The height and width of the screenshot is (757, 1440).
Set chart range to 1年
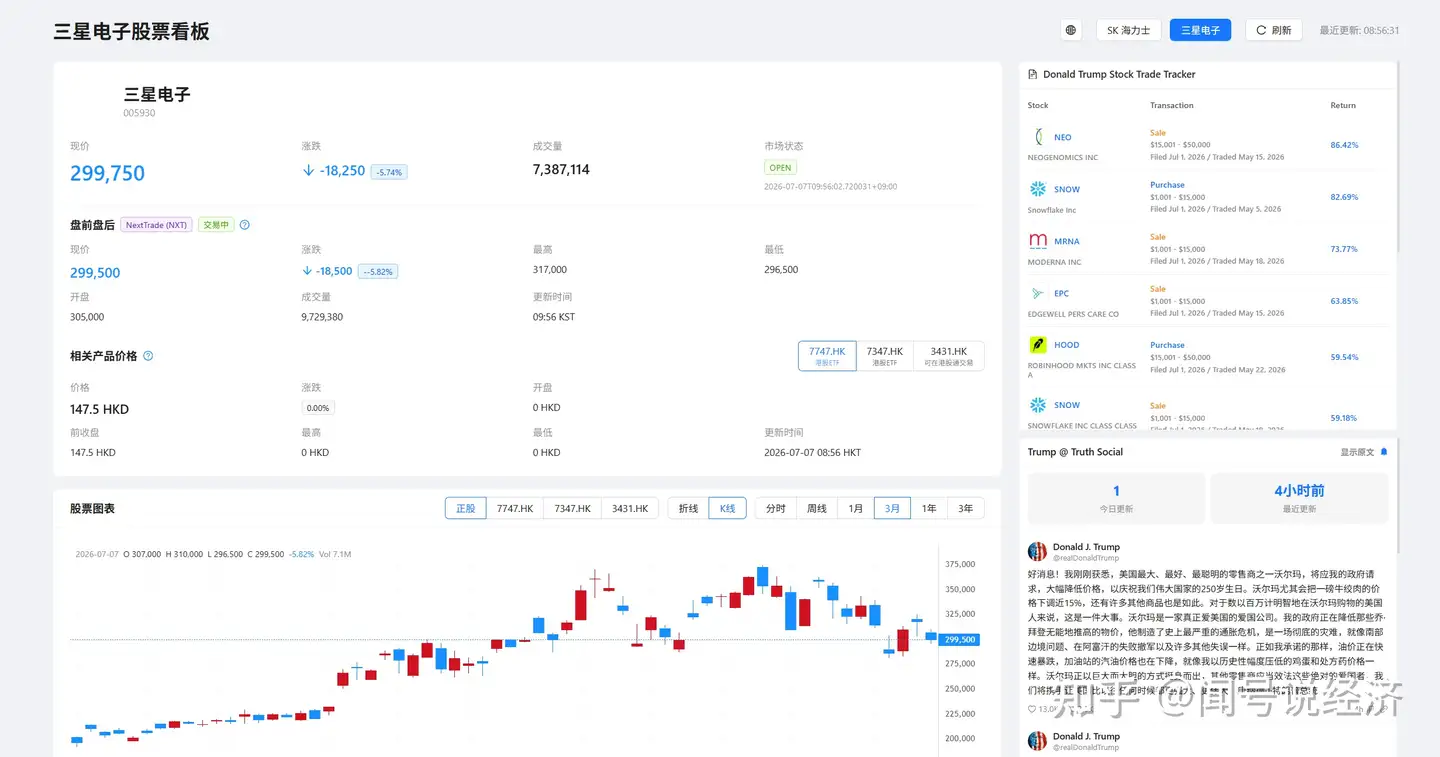[x=929, y=508]
